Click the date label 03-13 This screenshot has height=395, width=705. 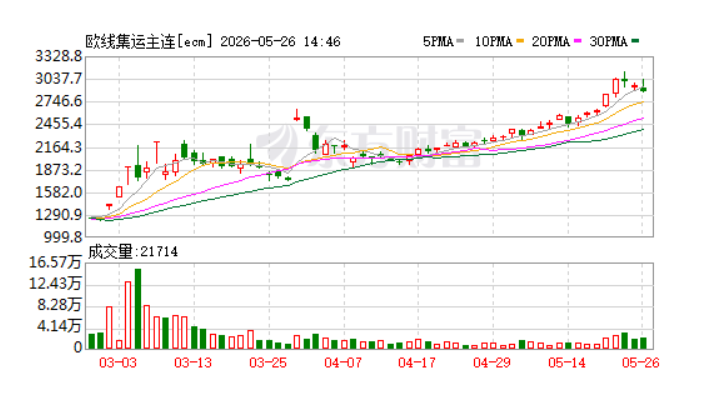[193, 363]
